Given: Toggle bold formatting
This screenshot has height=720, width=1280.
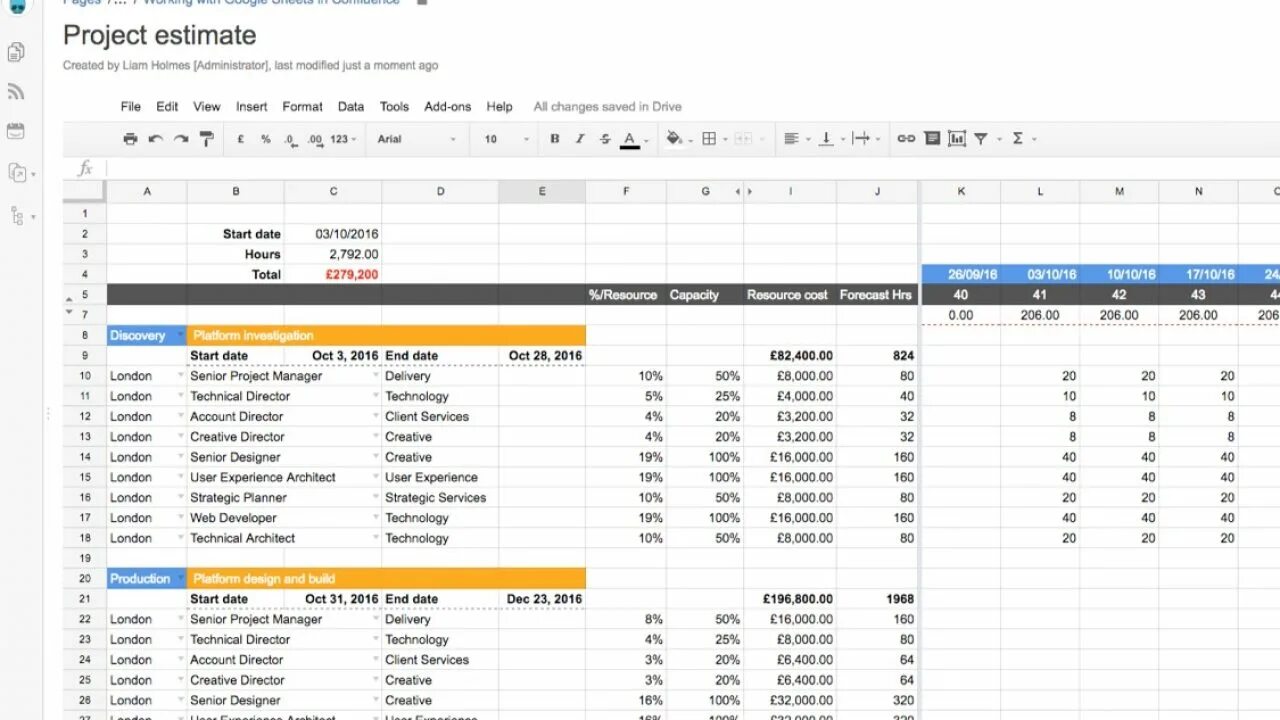Looking at the screenshot, I should [554, 138].
